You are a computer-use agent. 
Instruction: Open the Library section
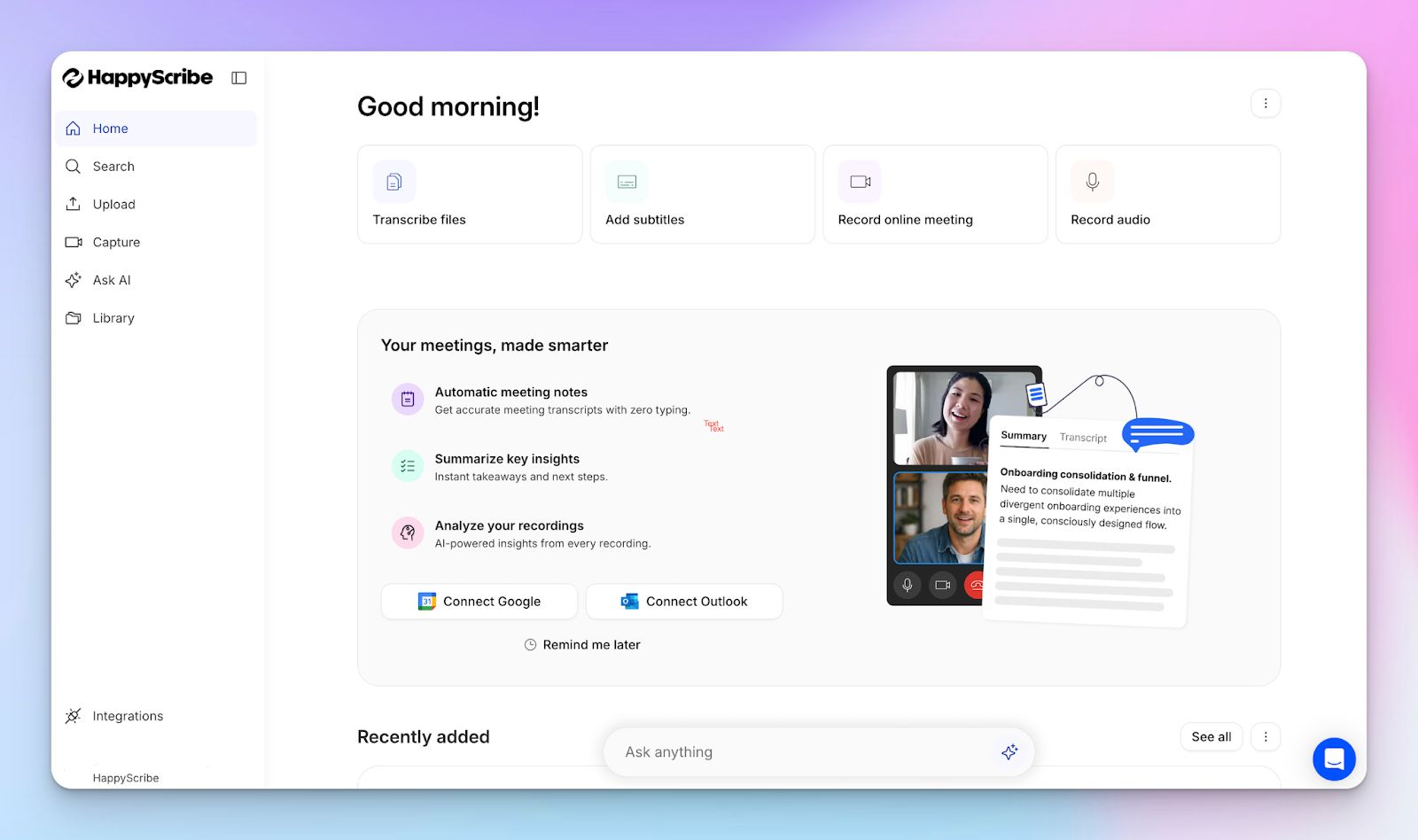[113, 317]
